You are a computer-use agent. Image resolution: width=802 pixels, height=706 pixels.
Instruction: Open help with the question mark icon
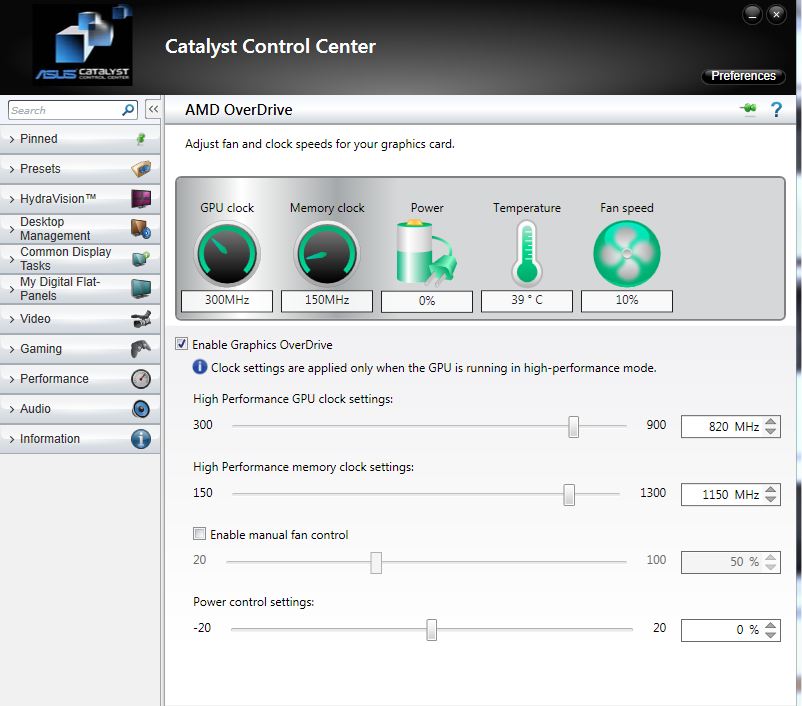(x=776, y=109)
